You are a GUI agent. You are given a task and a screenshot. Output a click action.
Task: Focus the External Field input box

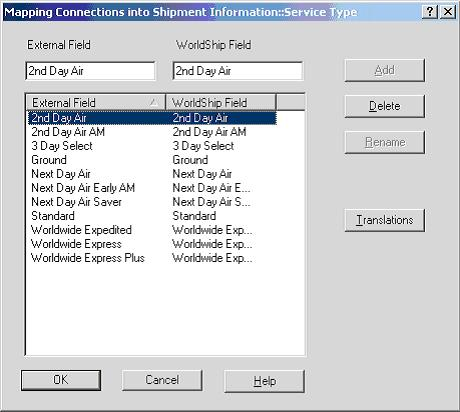(x=90, y=71)
